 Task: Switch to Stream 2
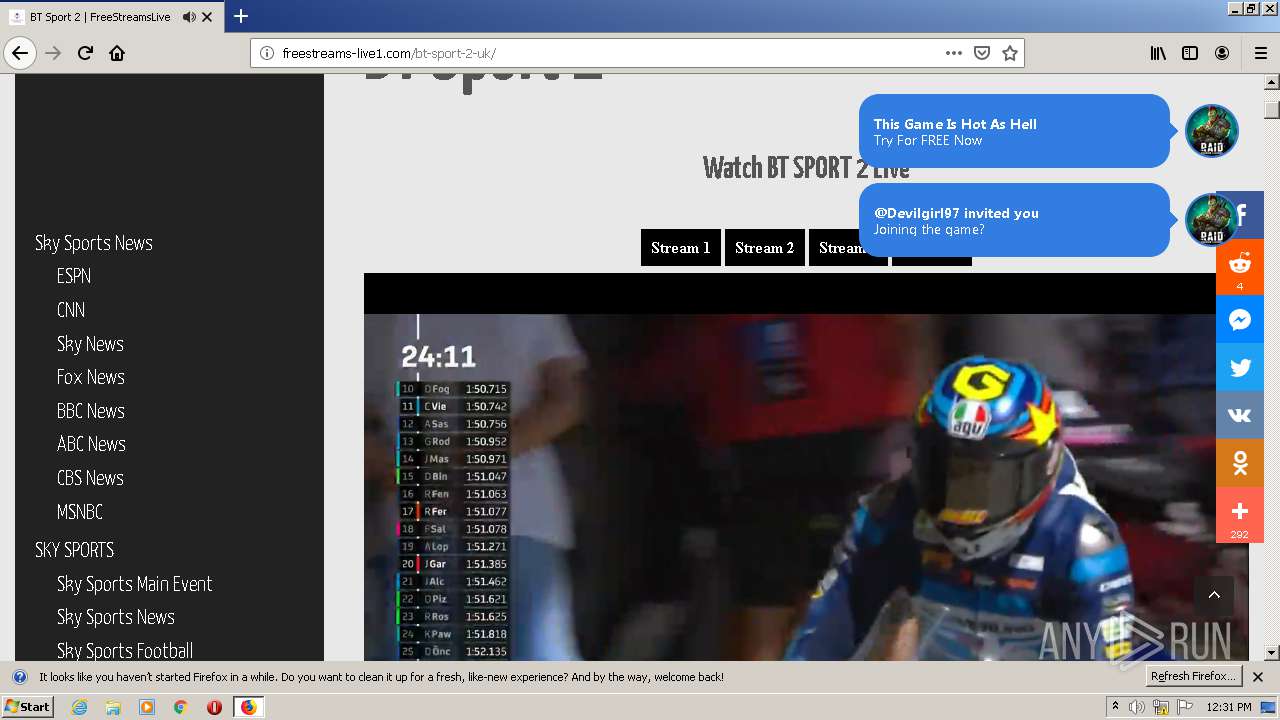(x=765, y=248)
